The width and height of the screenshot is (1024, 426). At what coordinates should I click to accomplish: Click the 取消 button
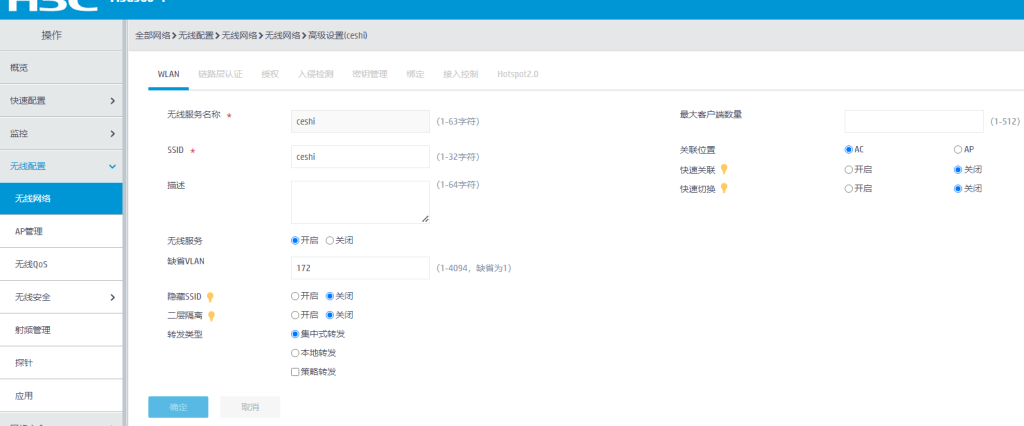pyautogui.click(x=250, y=407)
